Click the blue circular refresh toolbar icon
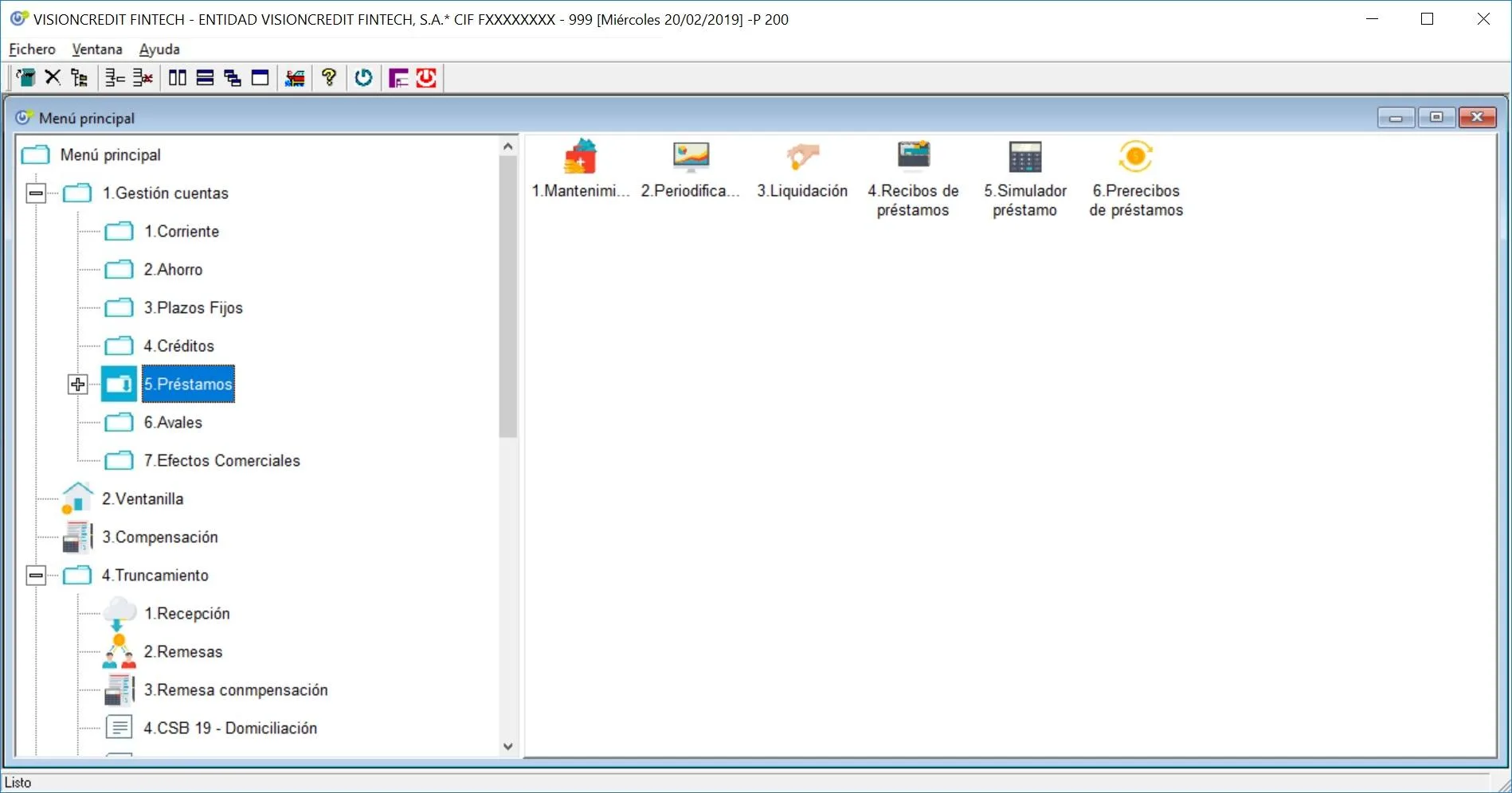1512x793 pixels. pyautogui.click(x=363, y=77)
